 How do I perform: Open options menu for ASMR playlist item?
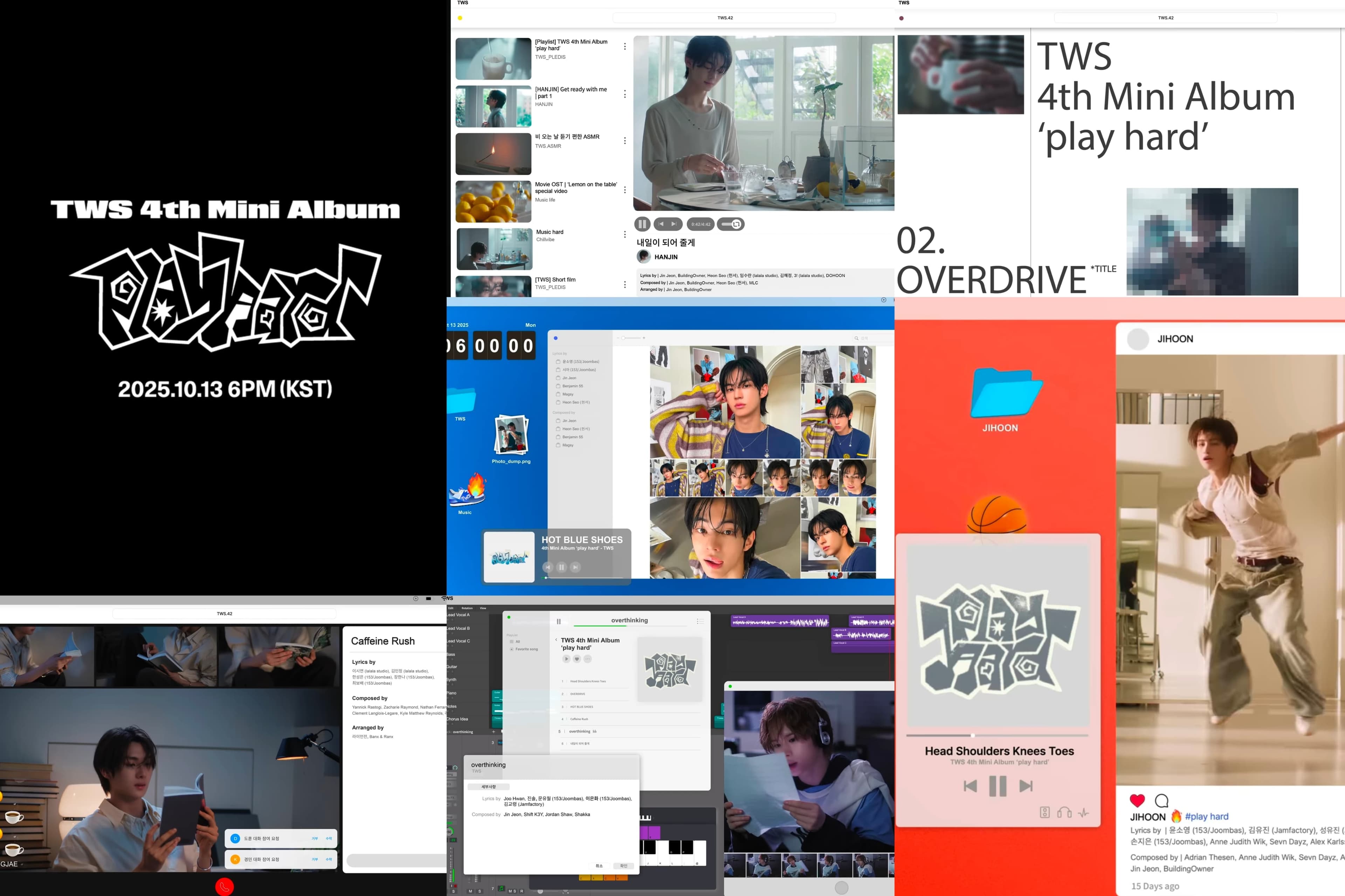[x=625, y=140]
